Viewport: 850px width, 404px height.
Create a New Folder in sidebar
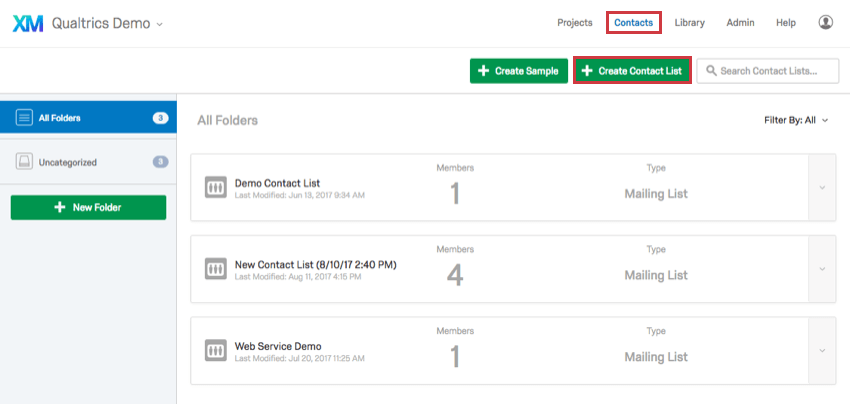(x=88, y=207)
